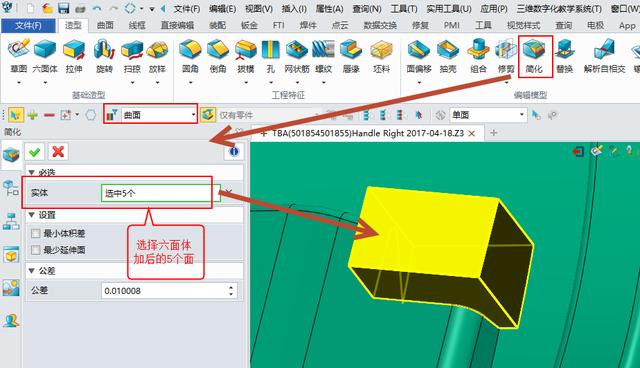
Task: Activate the 旋转 revolve tool
Action: (x=104, y=56)
